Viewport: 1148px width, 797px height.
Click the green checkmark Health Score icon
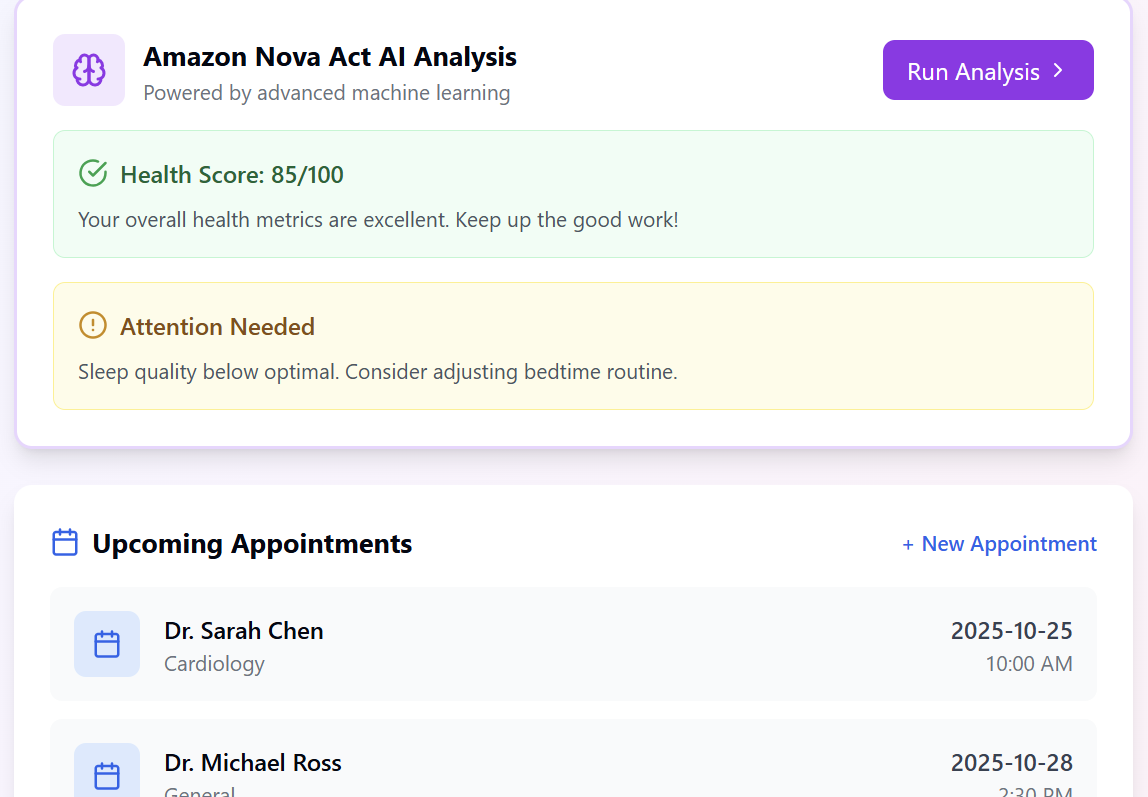pyautogui.click(x=93, y=174)
